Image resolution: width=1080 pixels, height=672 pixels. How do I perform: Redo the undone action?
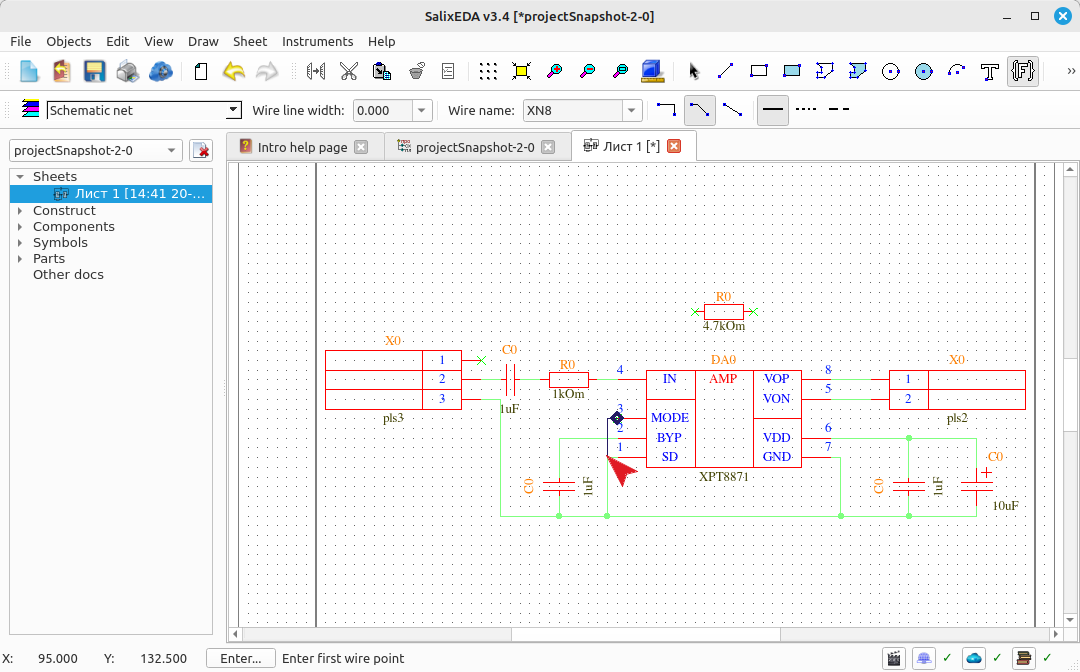(x=267, y=71)
